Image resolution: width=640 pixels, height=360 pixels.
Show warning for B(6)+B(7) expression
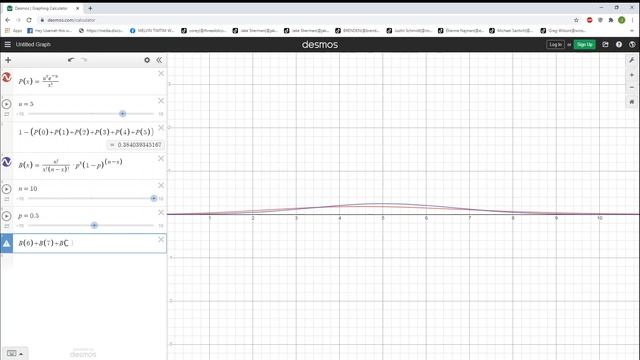(7, 243)
